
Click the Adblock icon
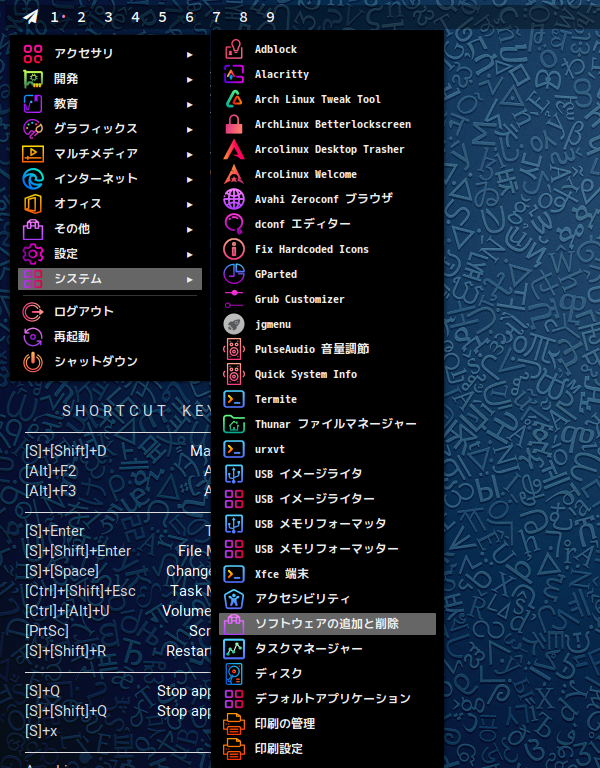pyautogui.click(x=234, y=49)
